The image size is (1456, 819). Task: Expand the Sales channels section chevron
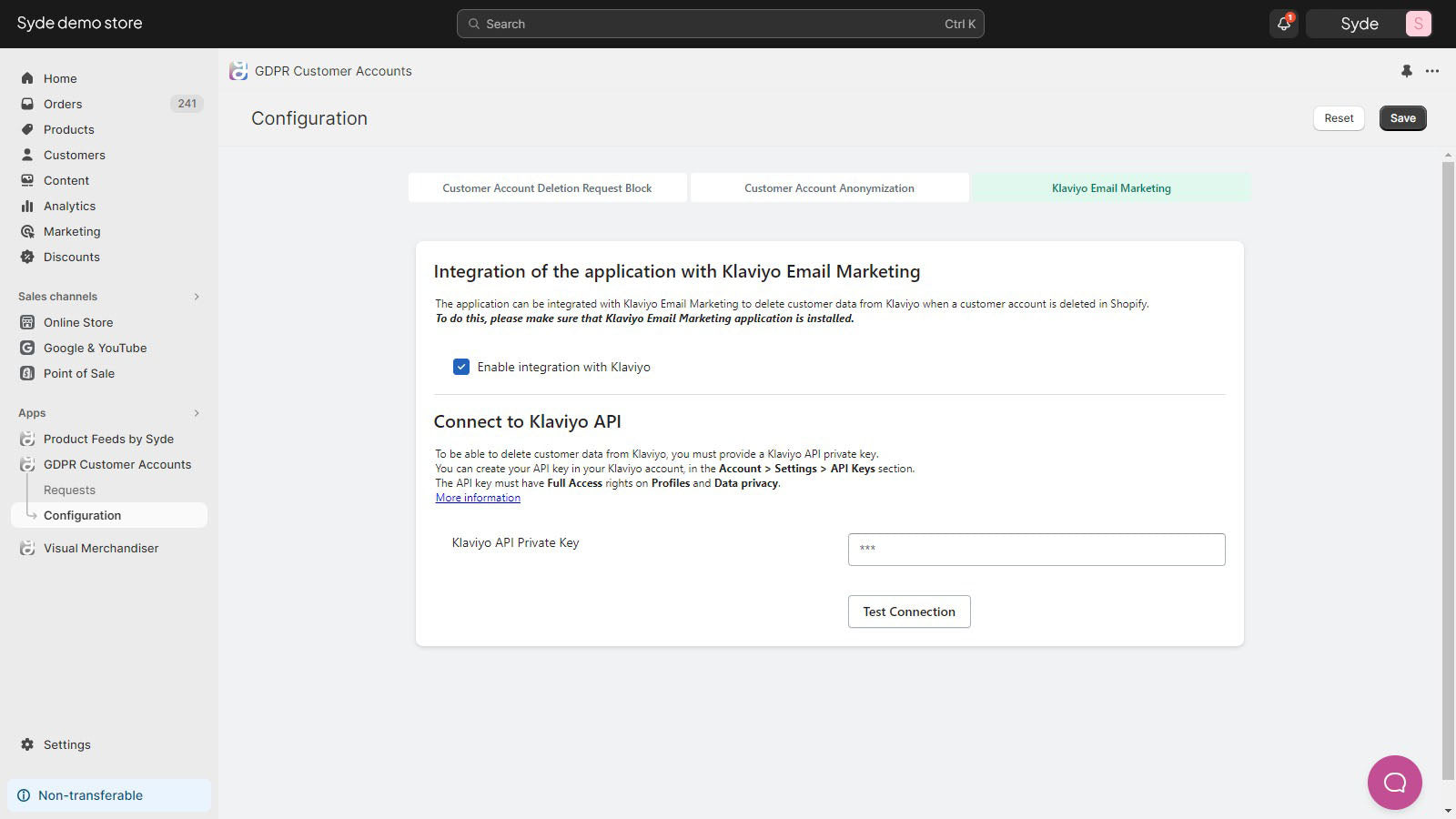(197, 297)
